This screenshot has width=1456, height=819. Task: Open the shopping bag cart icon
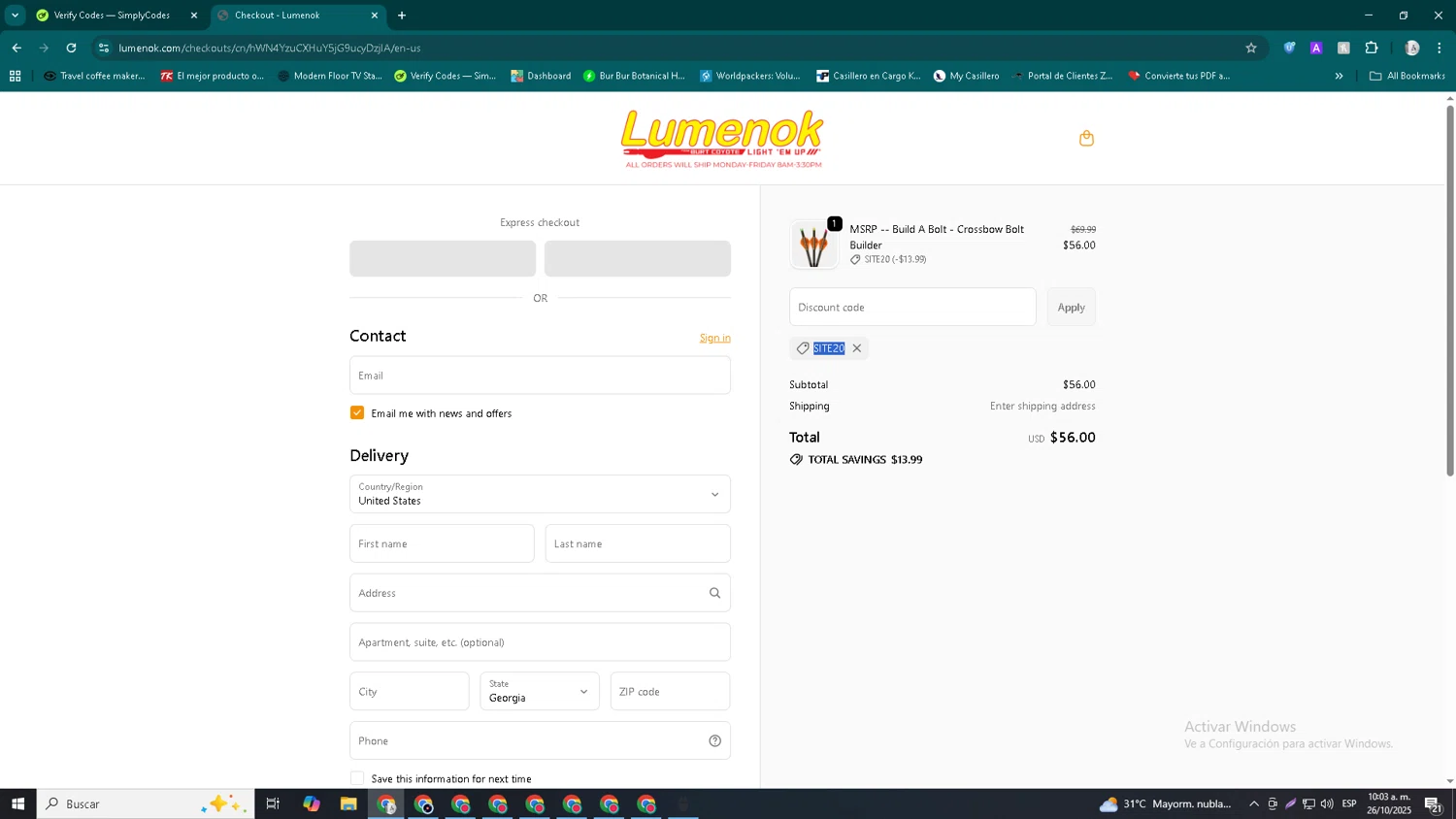[x=1086, y=139]
